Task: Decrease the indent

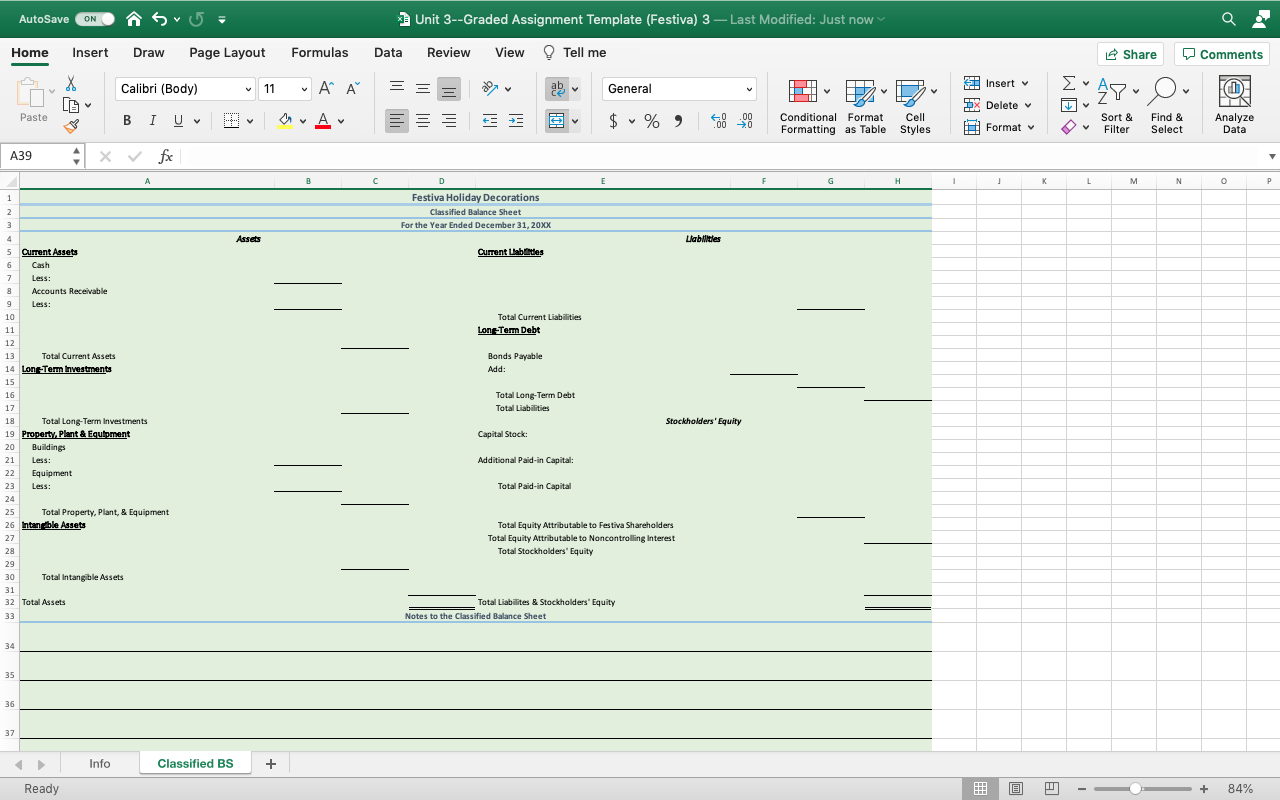Action: tap(490, 121)
